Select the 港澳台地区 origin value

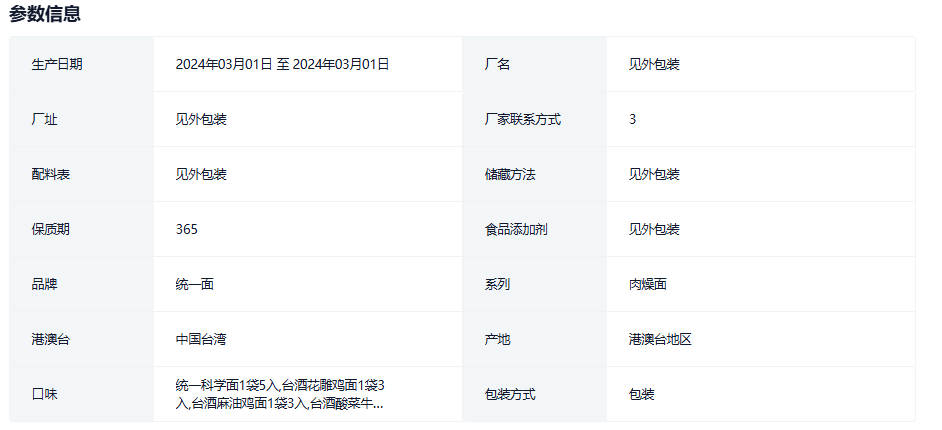click(x=660, y=339)
